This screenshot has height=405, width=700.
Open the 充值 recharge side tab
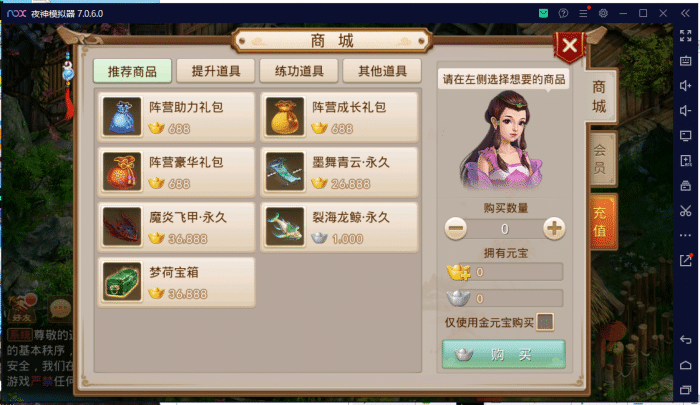(603, 221)
